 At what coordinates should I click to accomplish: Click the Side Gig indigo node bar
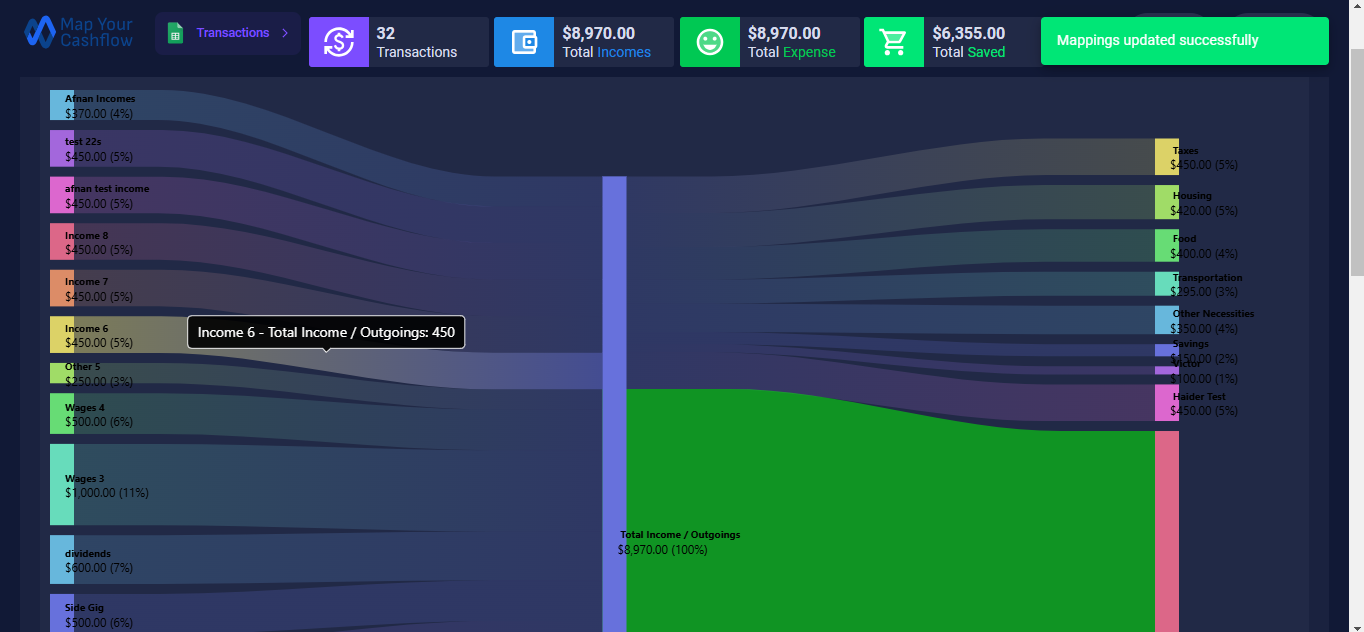point(62,613)
